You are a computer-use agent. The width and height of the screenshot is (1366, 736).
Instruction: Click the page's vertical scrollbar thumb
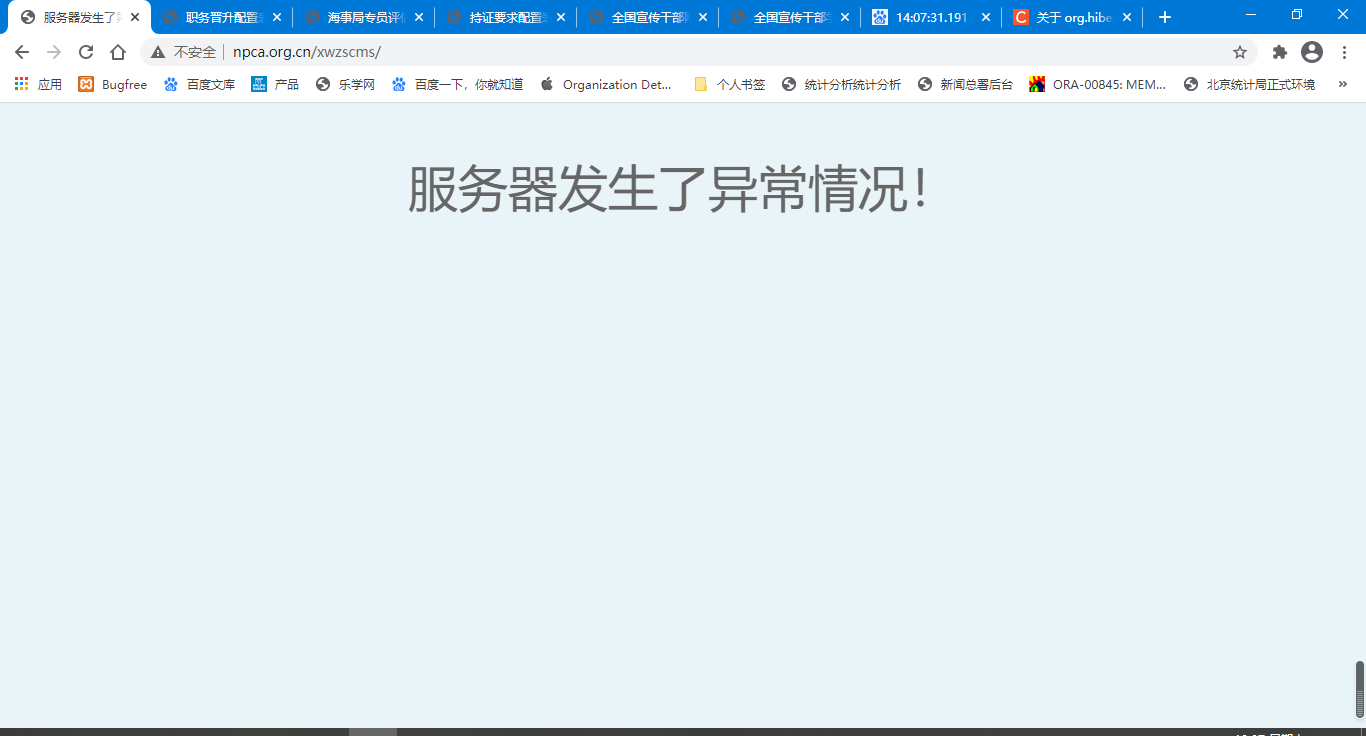[1360, 689]
